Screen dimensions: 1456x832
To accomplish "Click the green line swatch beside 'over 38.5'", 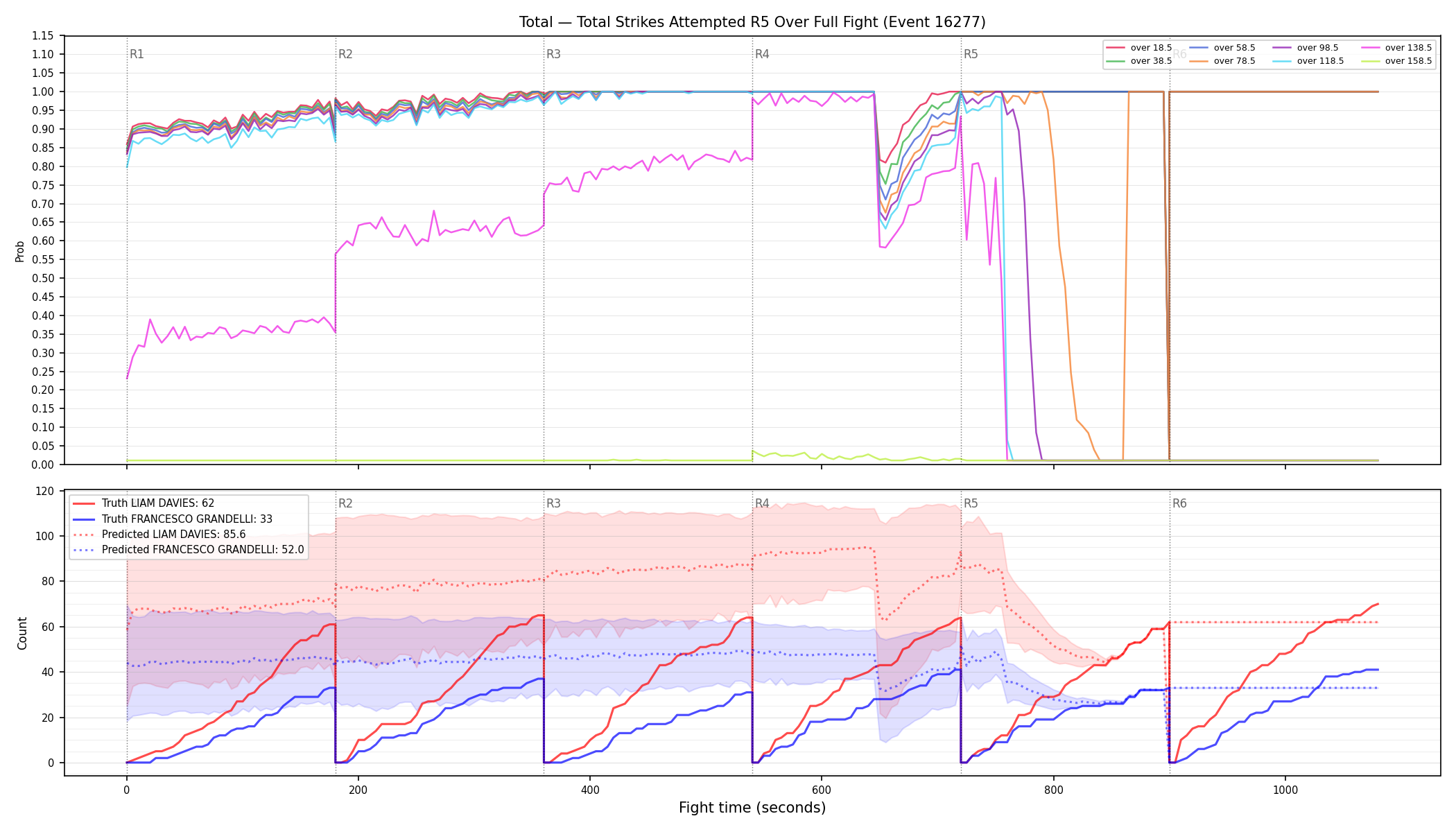I will click(x=1116, y=61).
